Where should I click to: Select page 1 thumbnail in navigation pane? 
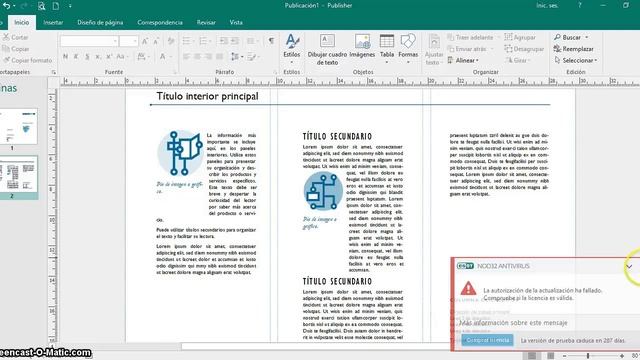pos(18,126)
